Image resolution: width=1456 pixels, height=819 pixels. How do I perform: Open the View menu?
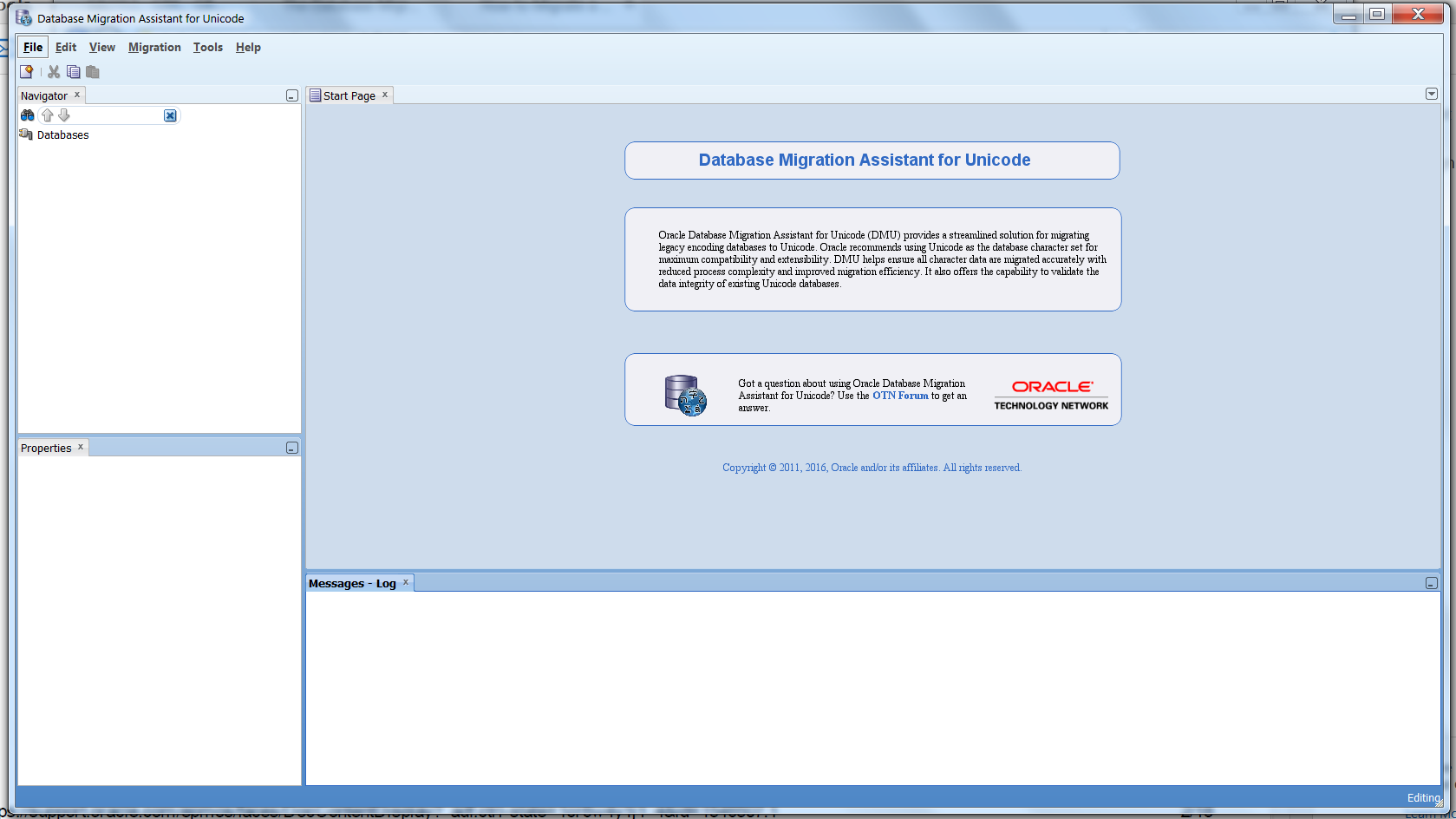tap(102, 47)
